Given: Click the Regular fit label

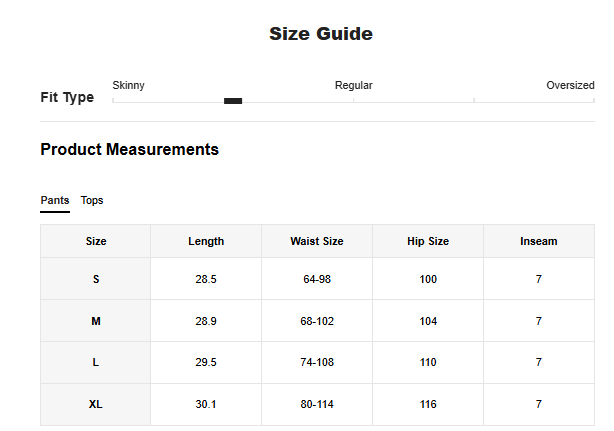Looking at the screenshot, I should point(353,86).
